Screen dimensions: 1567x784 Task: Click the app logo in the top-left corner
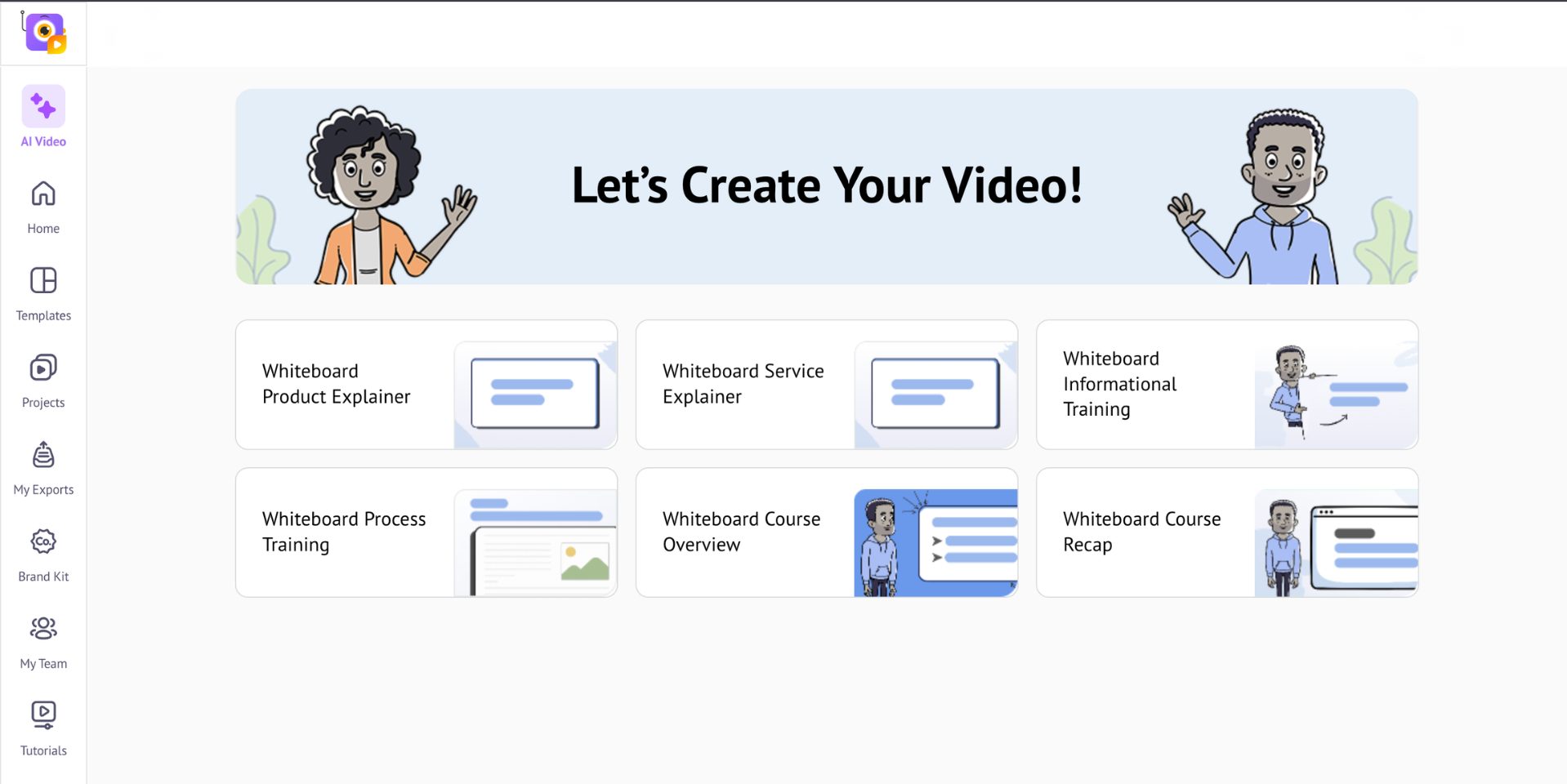click(x=42, y=33)
